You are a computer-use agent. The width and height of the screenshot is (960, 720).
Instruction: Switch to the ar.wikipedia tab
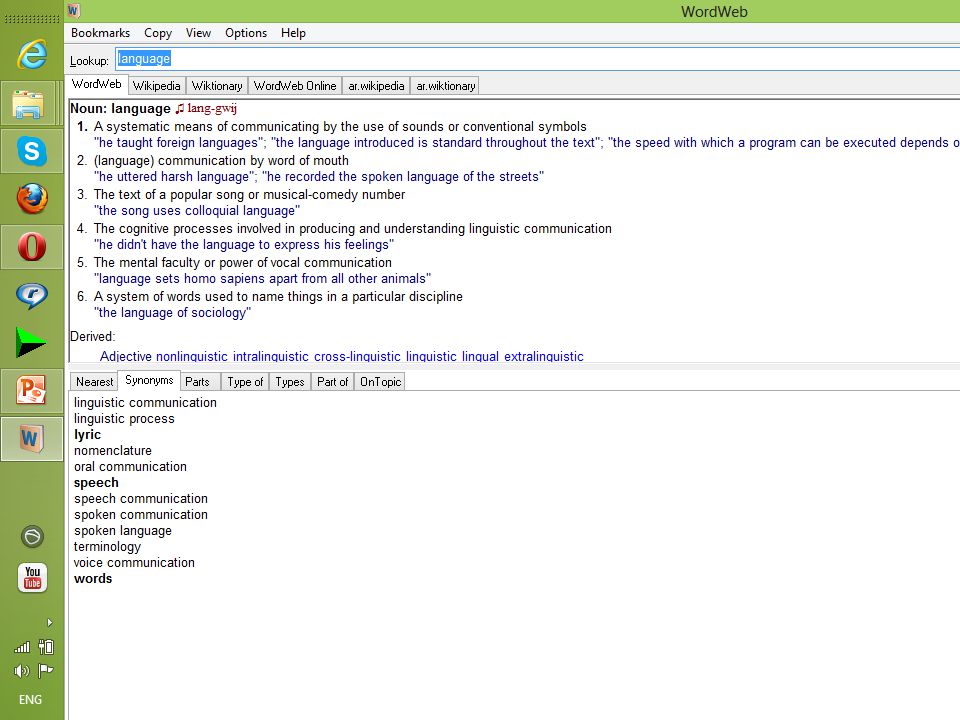[x=377, y=86]
